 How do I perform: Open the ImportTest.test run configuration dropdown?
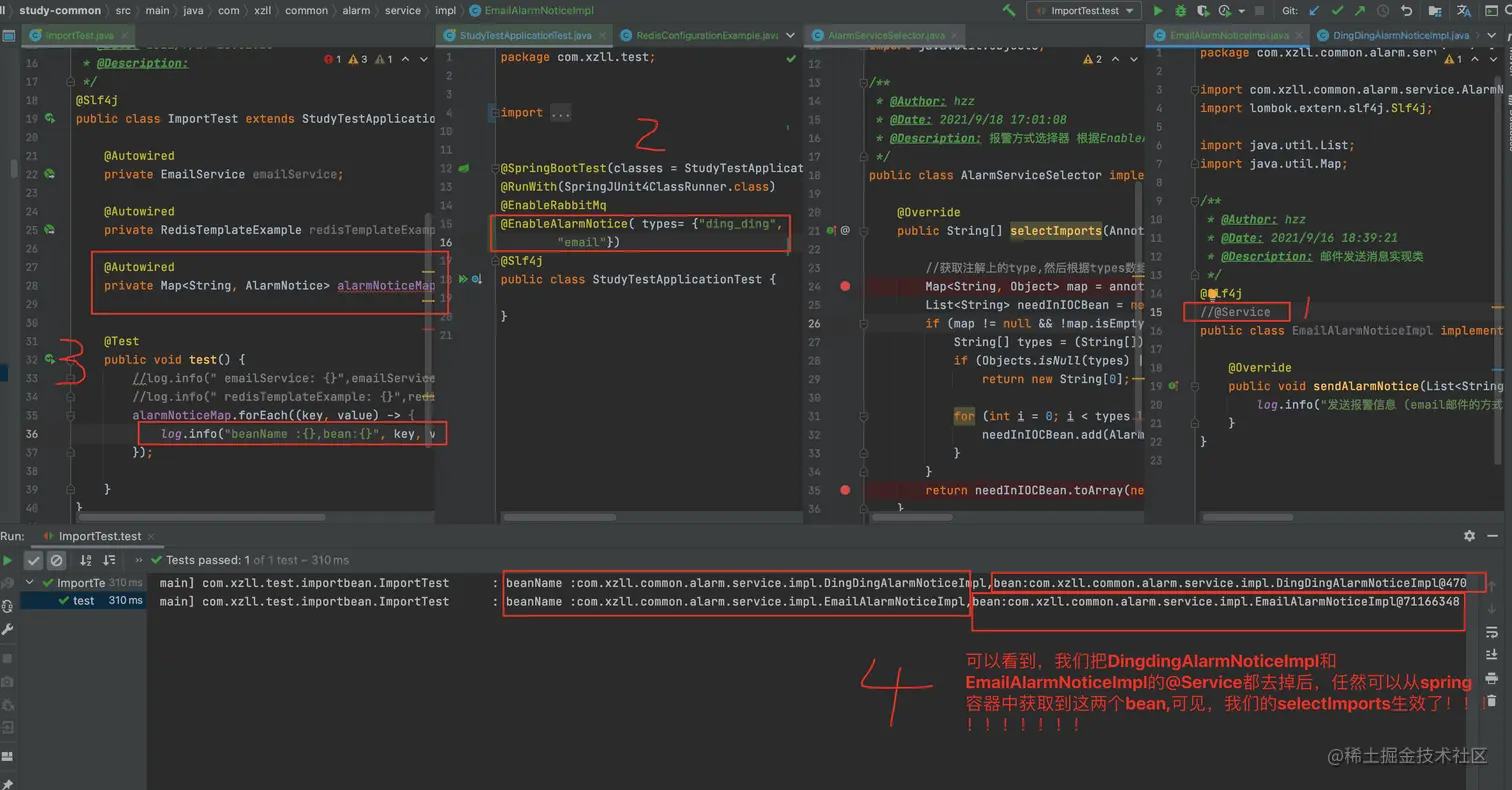click(1084, 10)
